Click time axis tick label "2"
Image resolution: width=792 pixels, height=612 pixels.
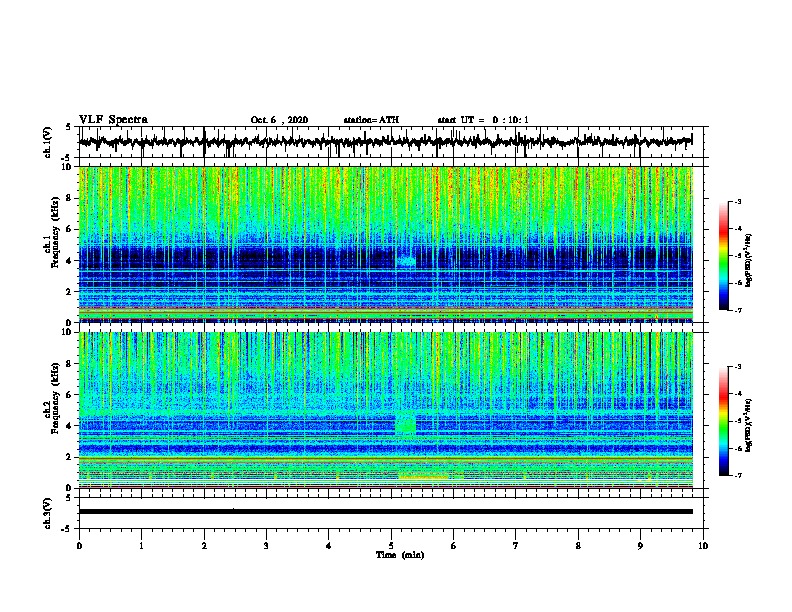[204, 546]
